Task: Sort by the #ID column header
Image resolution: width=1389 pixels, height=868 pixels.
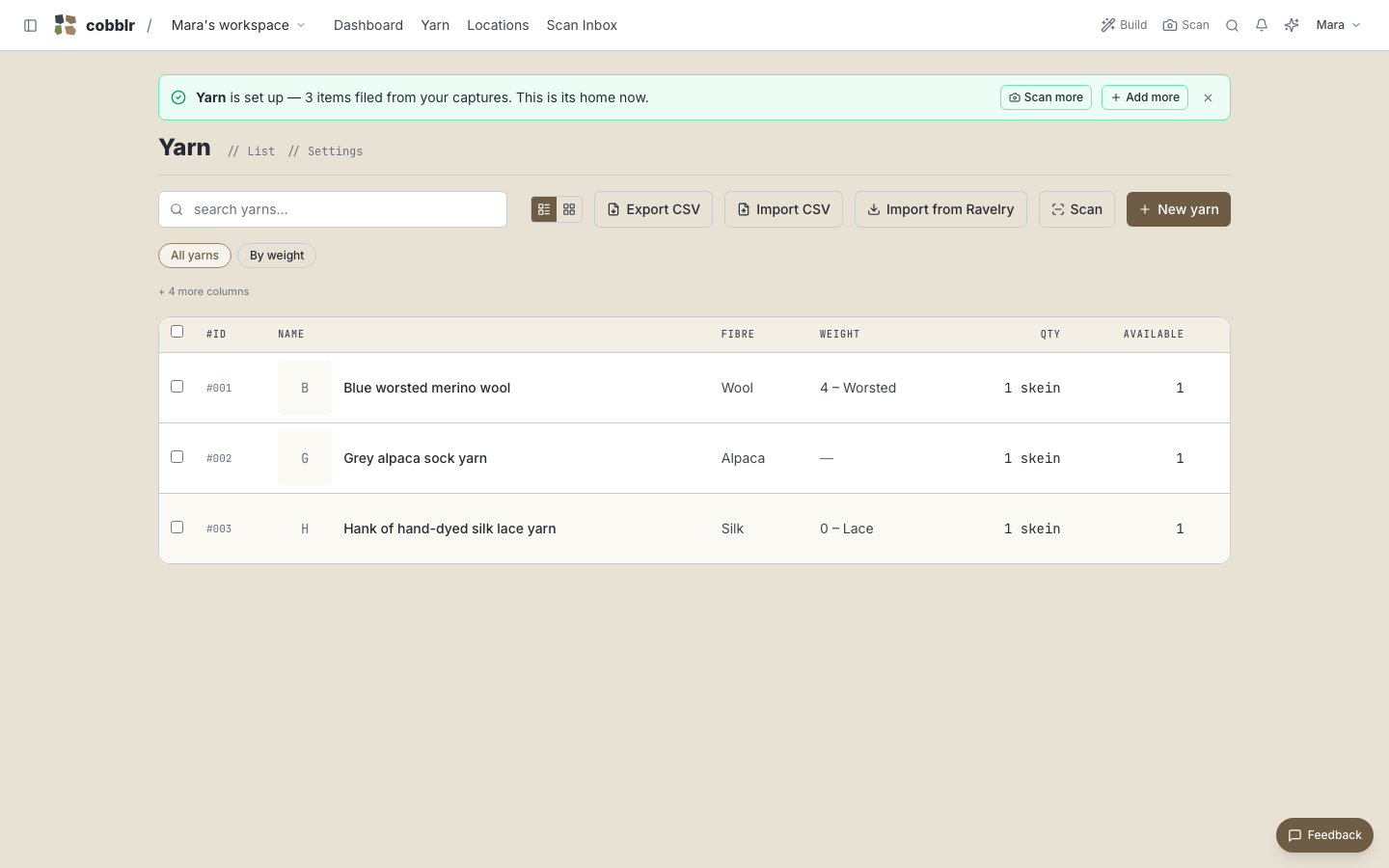Action: 216,335
